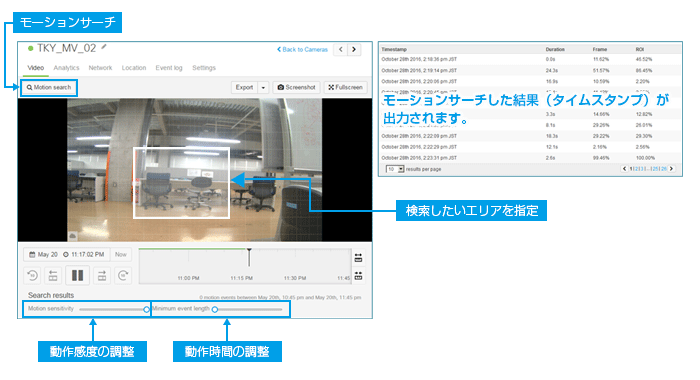Sort results by ROI column

(x=640, y=50)
